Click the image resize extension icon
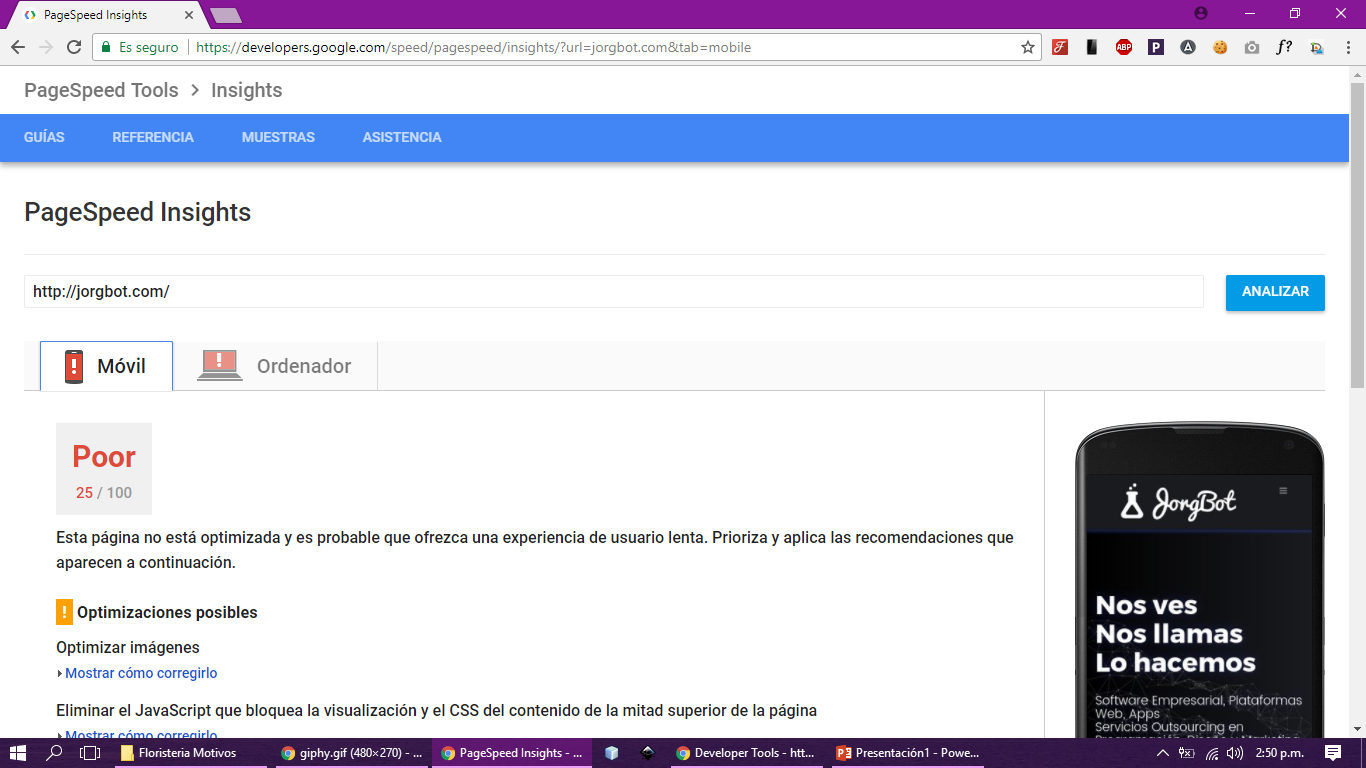Viewport: 1366px width, 768px height. (1316, 47)
